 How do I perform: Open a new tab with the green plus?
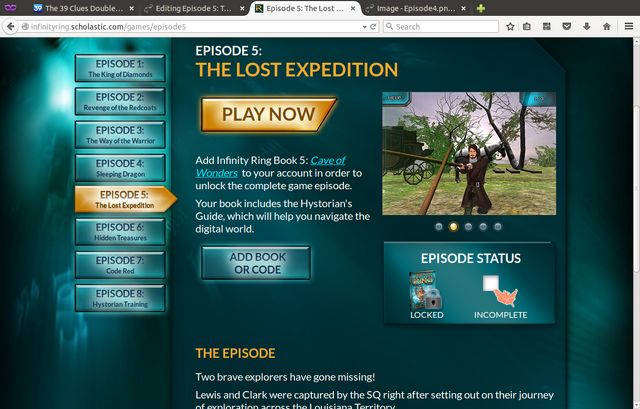point(481,8)
